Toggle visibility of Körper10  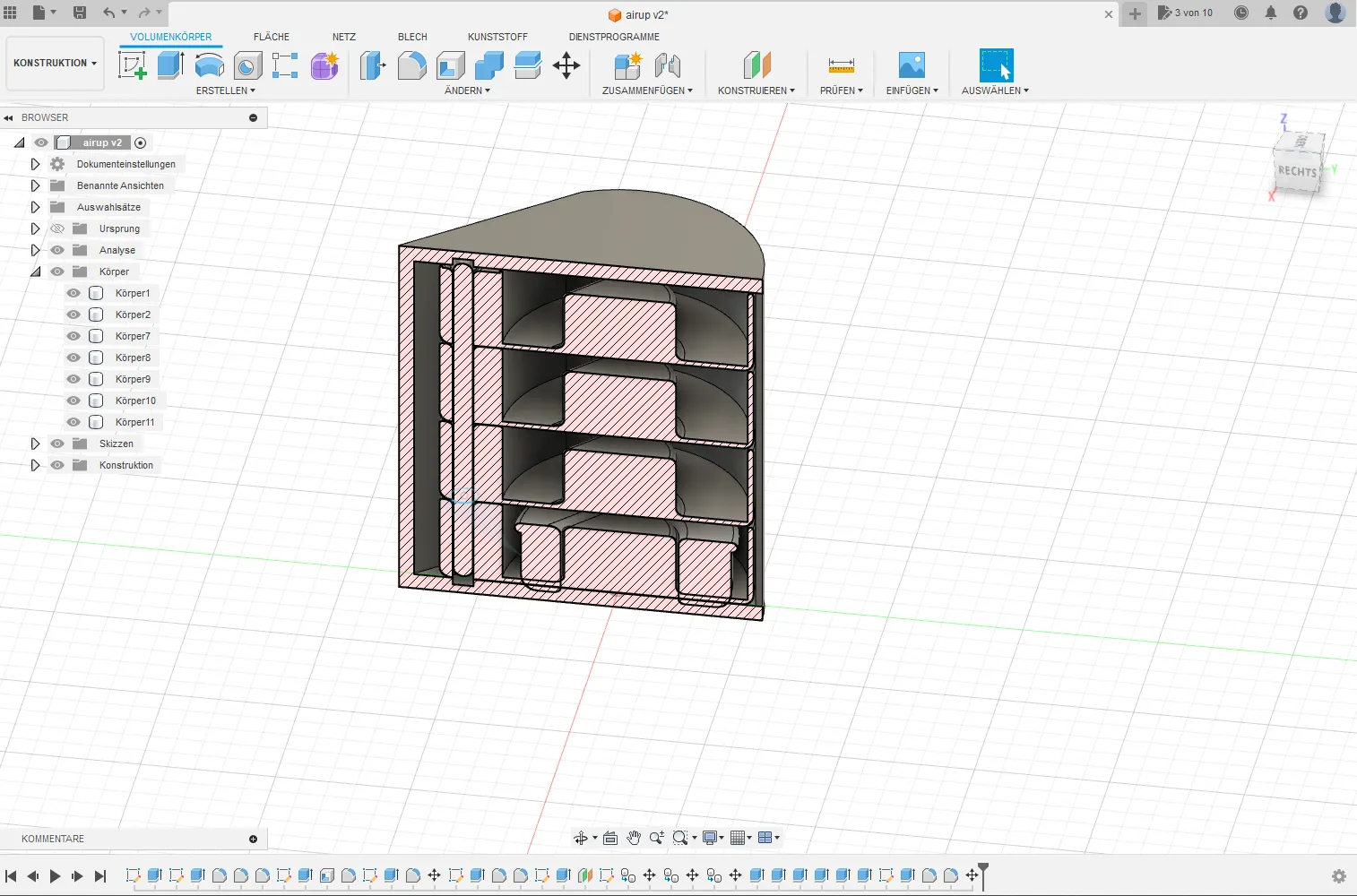click(x=73, y=401)
